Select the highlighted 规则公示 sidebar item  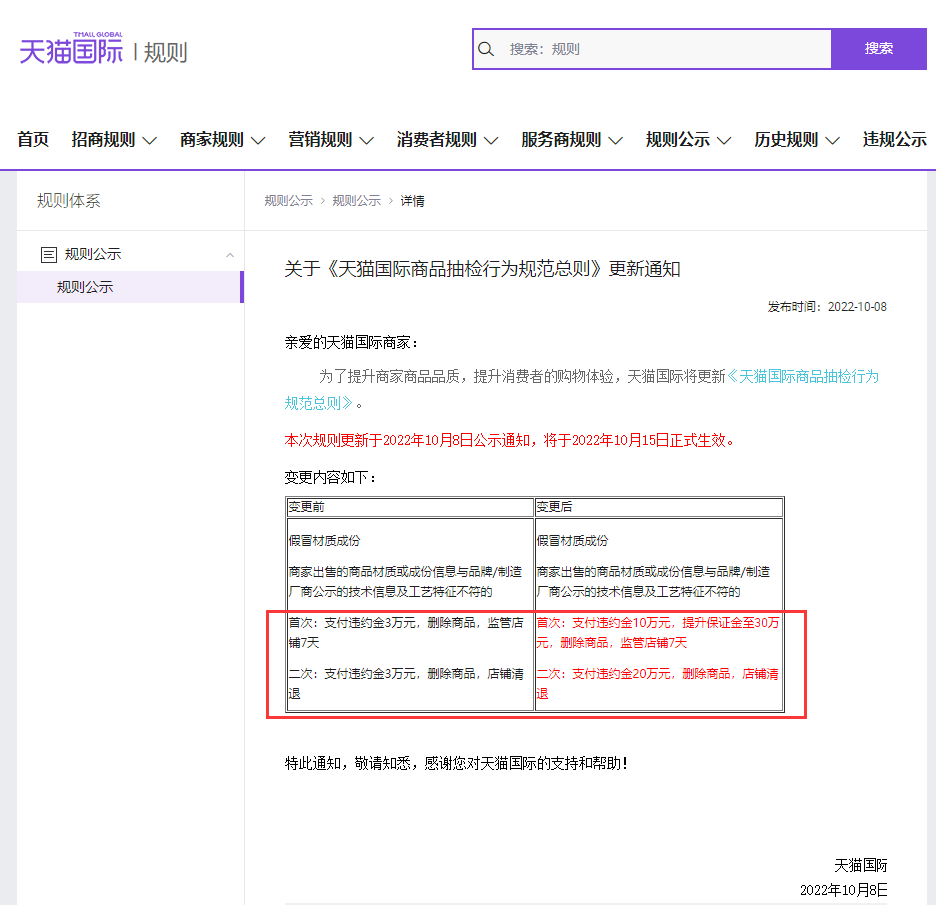click(x=130, y=287)
